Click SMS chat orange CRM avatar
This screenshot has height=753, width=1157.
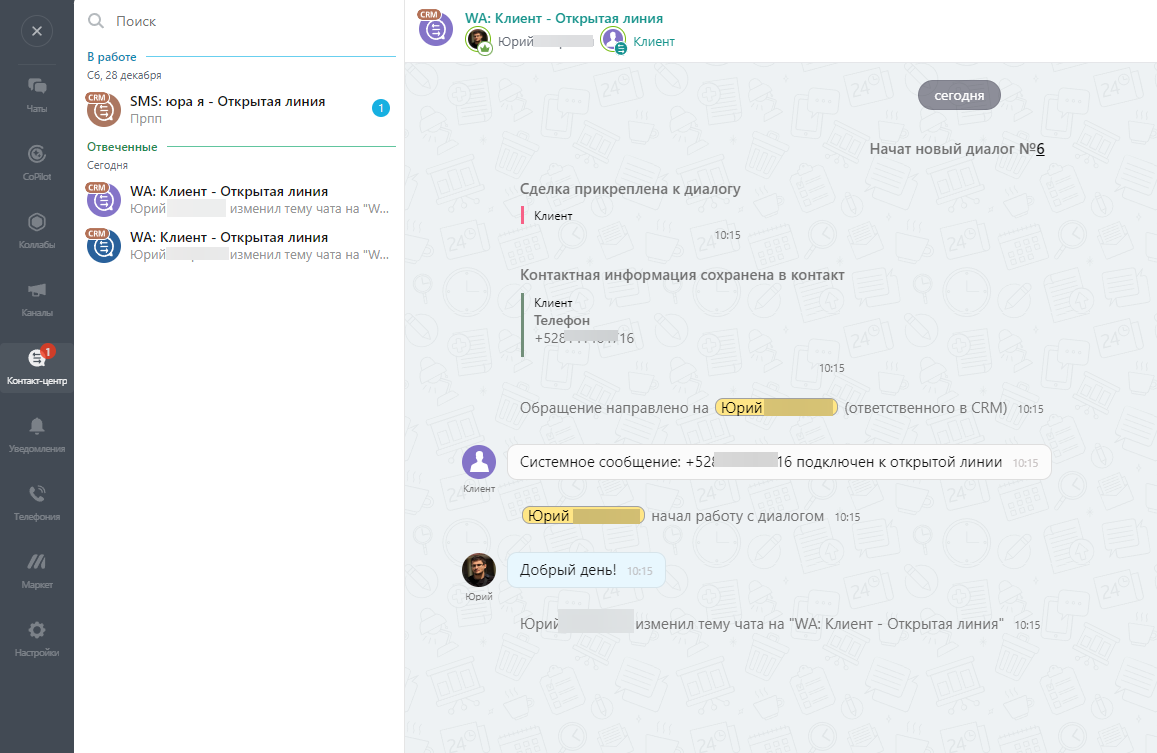point(103,110)
